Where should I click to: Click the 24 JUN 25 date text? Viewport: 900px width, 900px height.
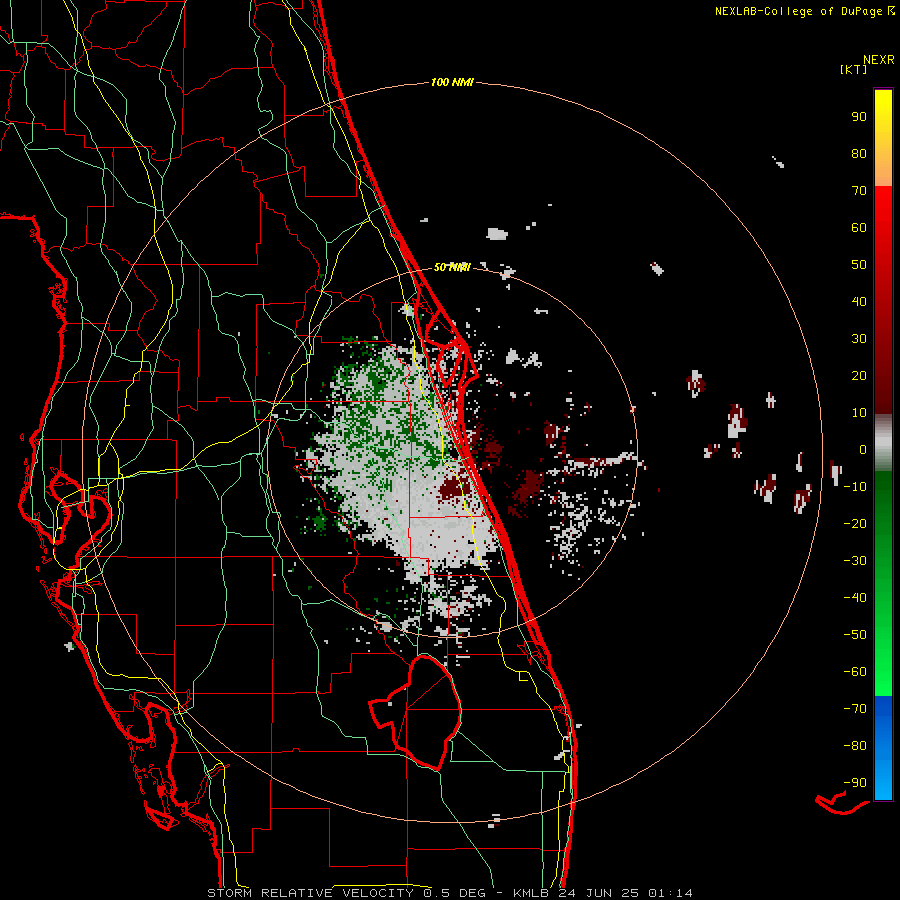(x=600, y=893)
